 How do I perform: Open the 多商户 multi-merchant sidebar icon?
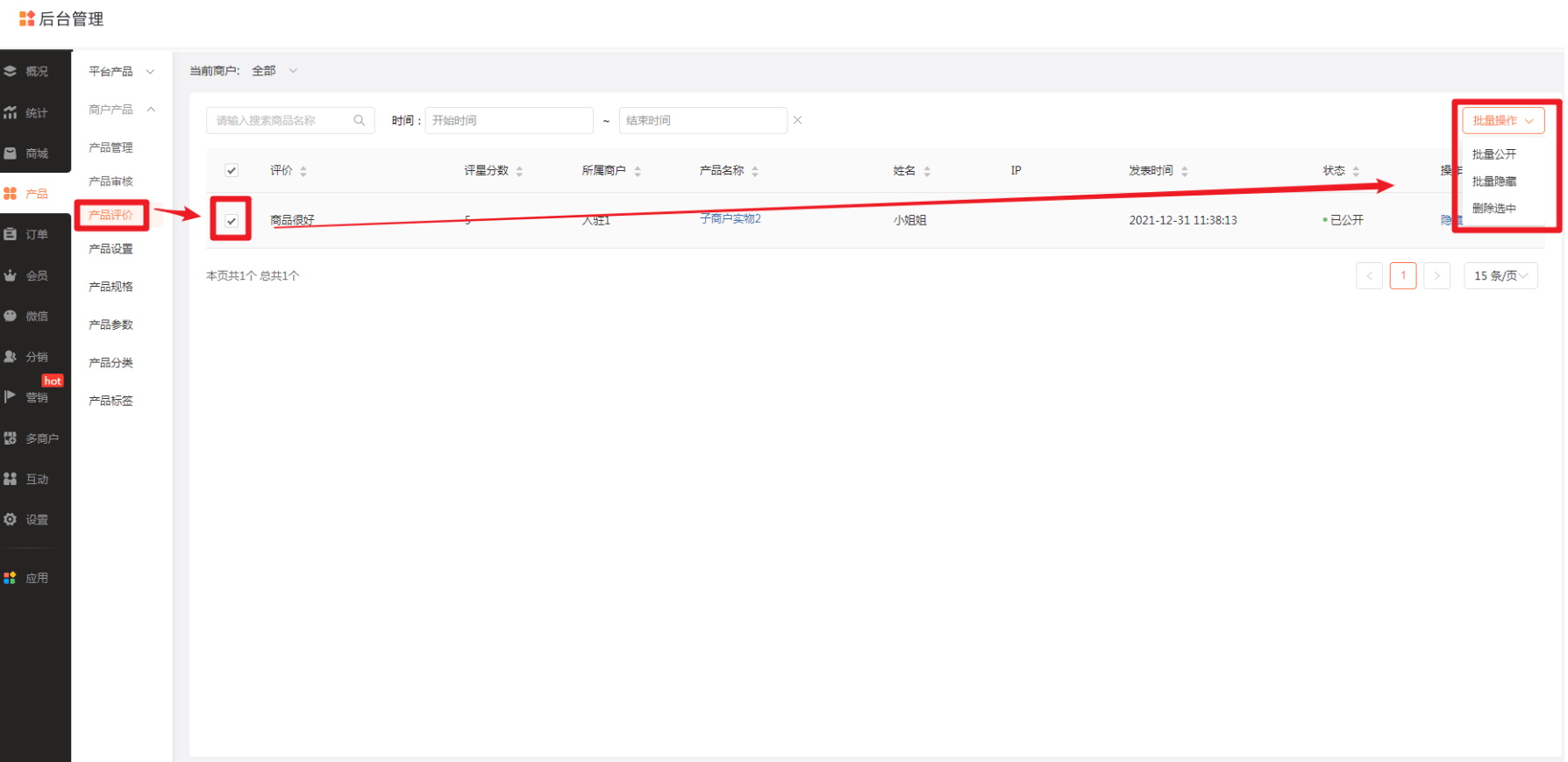click(x=11, y=438)
